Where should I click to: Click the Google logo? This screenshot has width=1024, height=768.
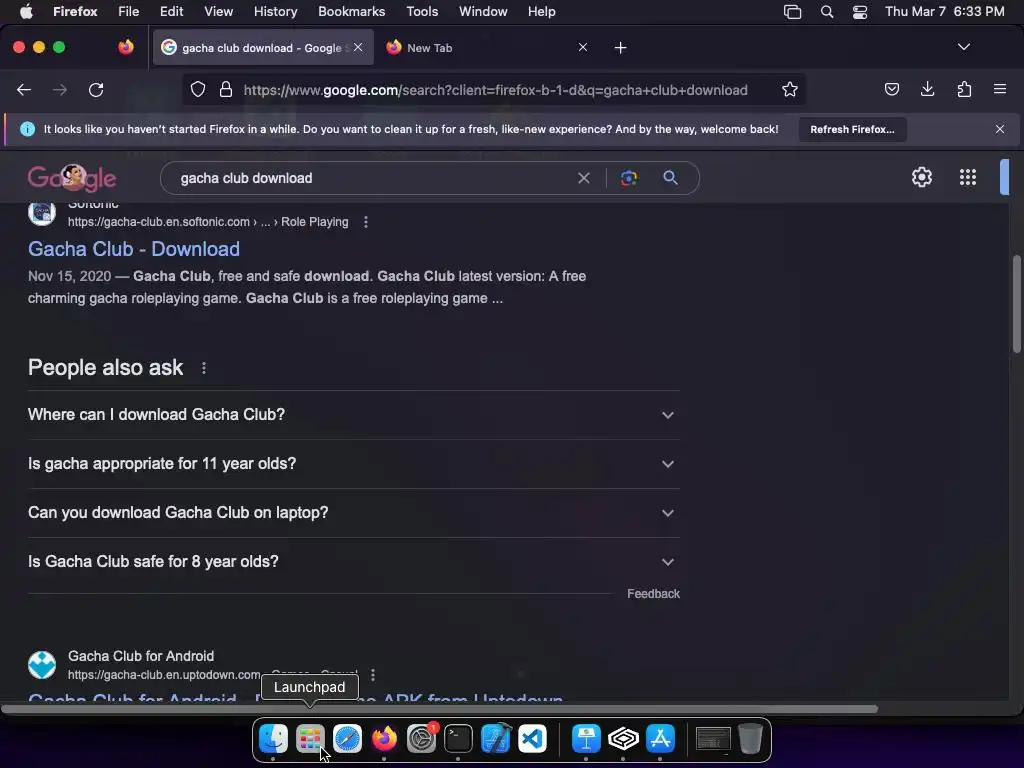tap(72, 178)
